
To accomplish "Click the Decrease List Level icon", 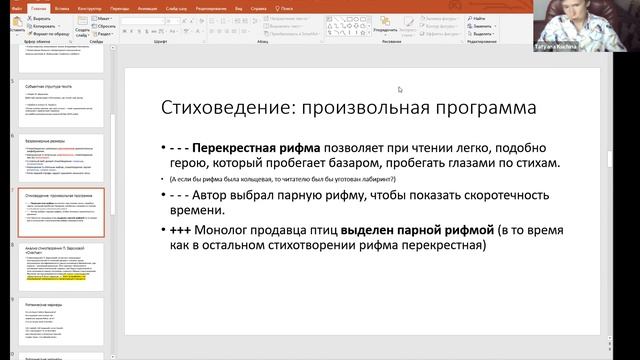I will point(238,21).
